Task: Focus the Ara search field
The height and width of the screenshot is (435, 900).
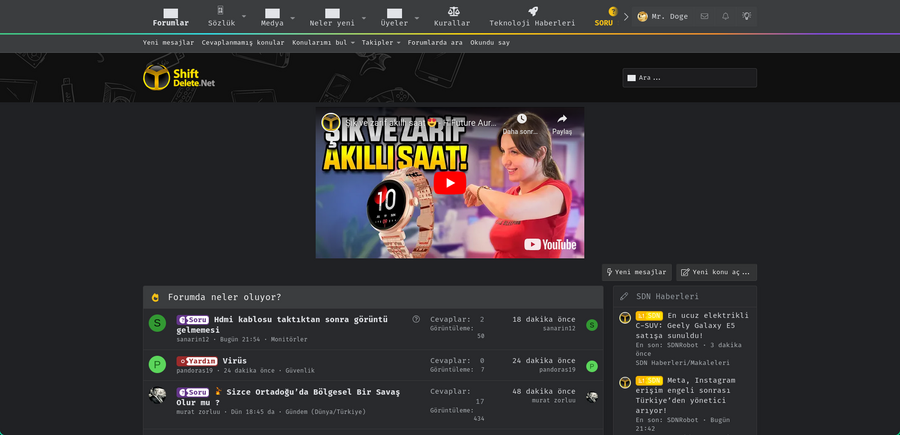Action: 689,78
